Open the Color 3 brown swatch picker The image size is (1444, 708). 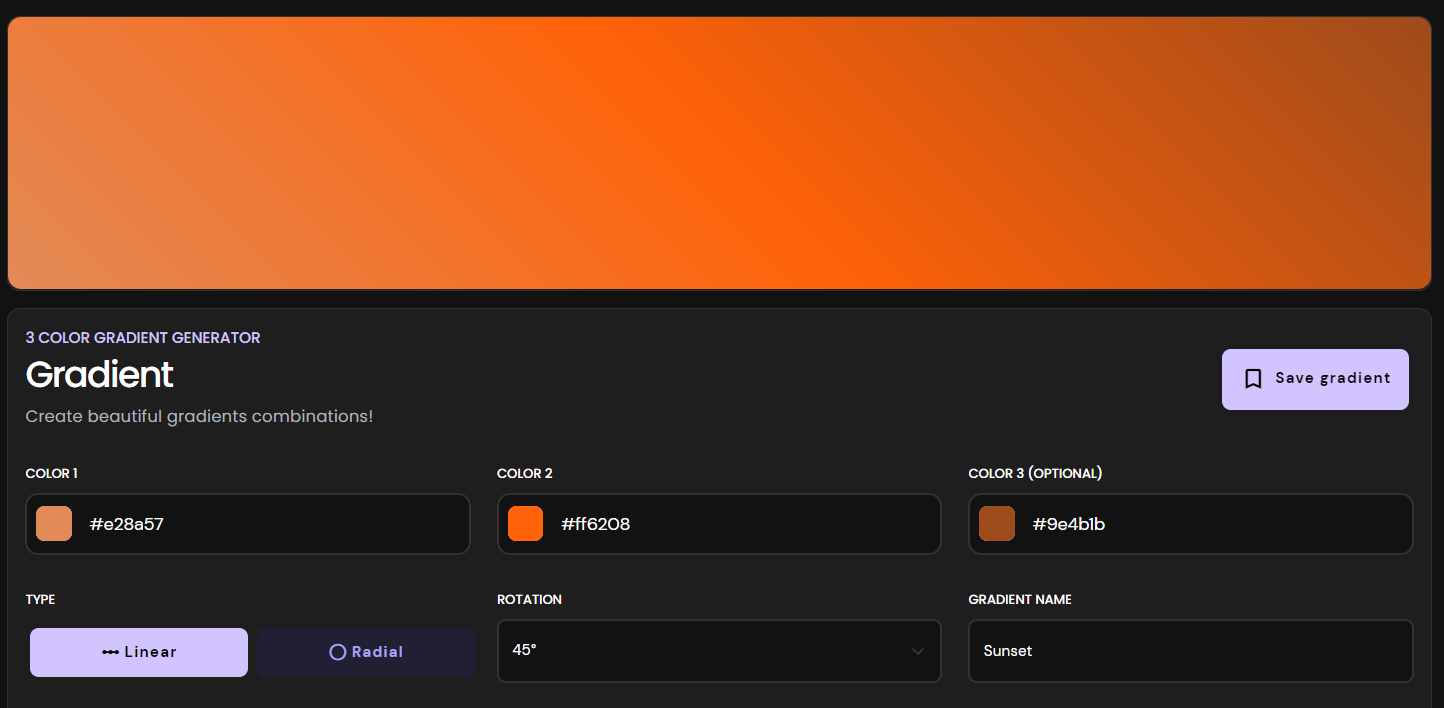click(997, 524)
